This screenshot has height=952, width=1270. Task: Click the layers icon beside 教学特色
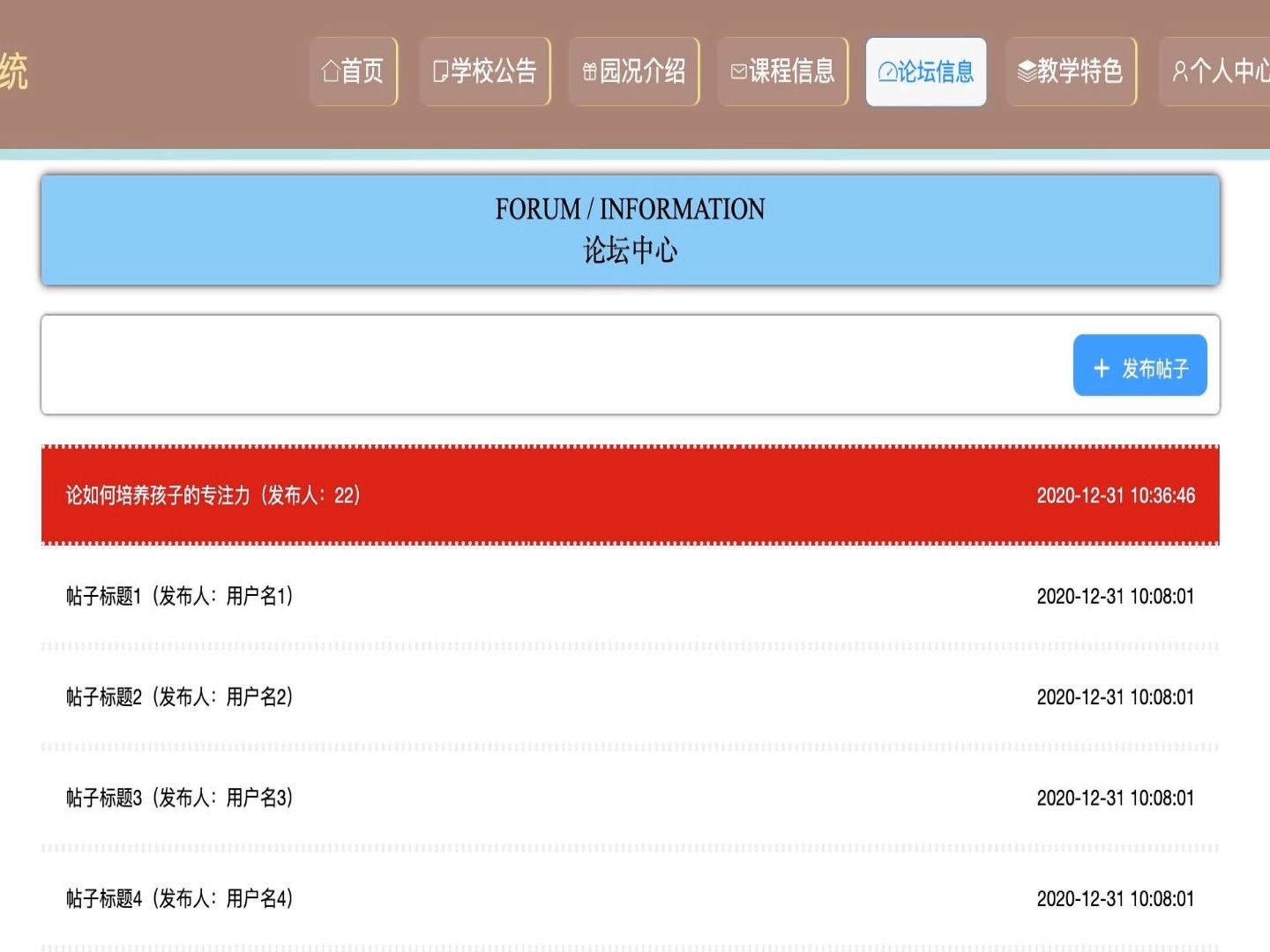[x=1027, y=71]
